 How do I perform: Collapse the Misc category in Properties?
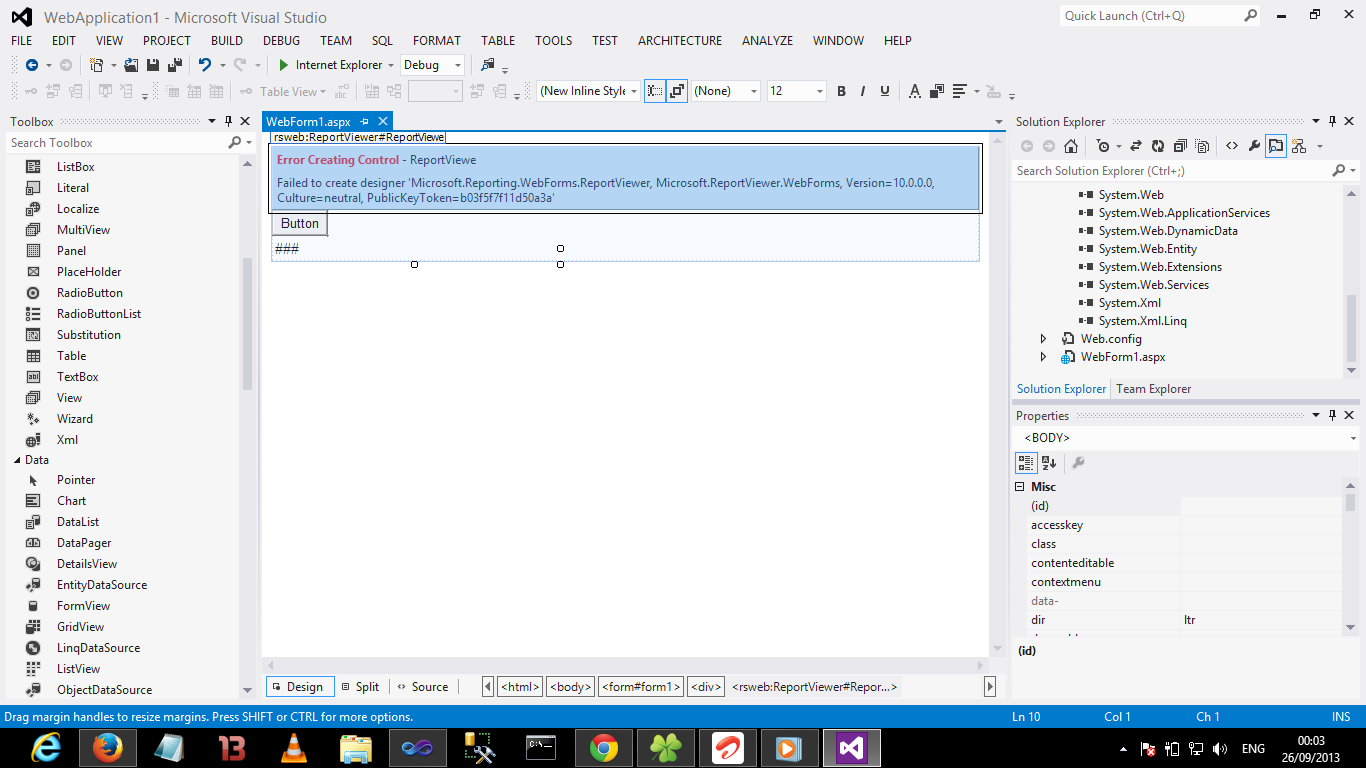pyautogui.click(x=1021, y=487)
